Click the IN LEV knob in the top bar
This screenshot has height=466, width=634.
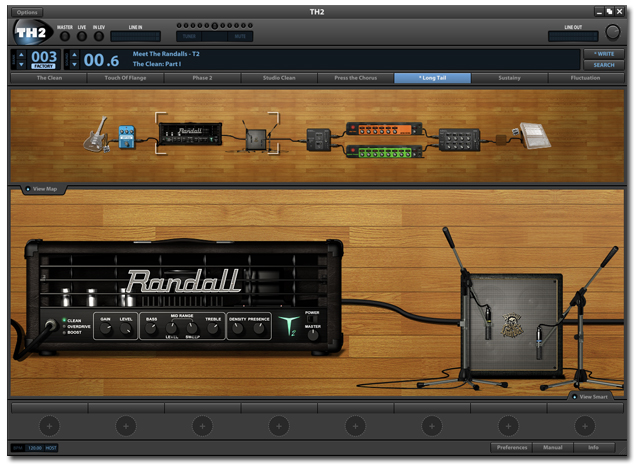99,36
